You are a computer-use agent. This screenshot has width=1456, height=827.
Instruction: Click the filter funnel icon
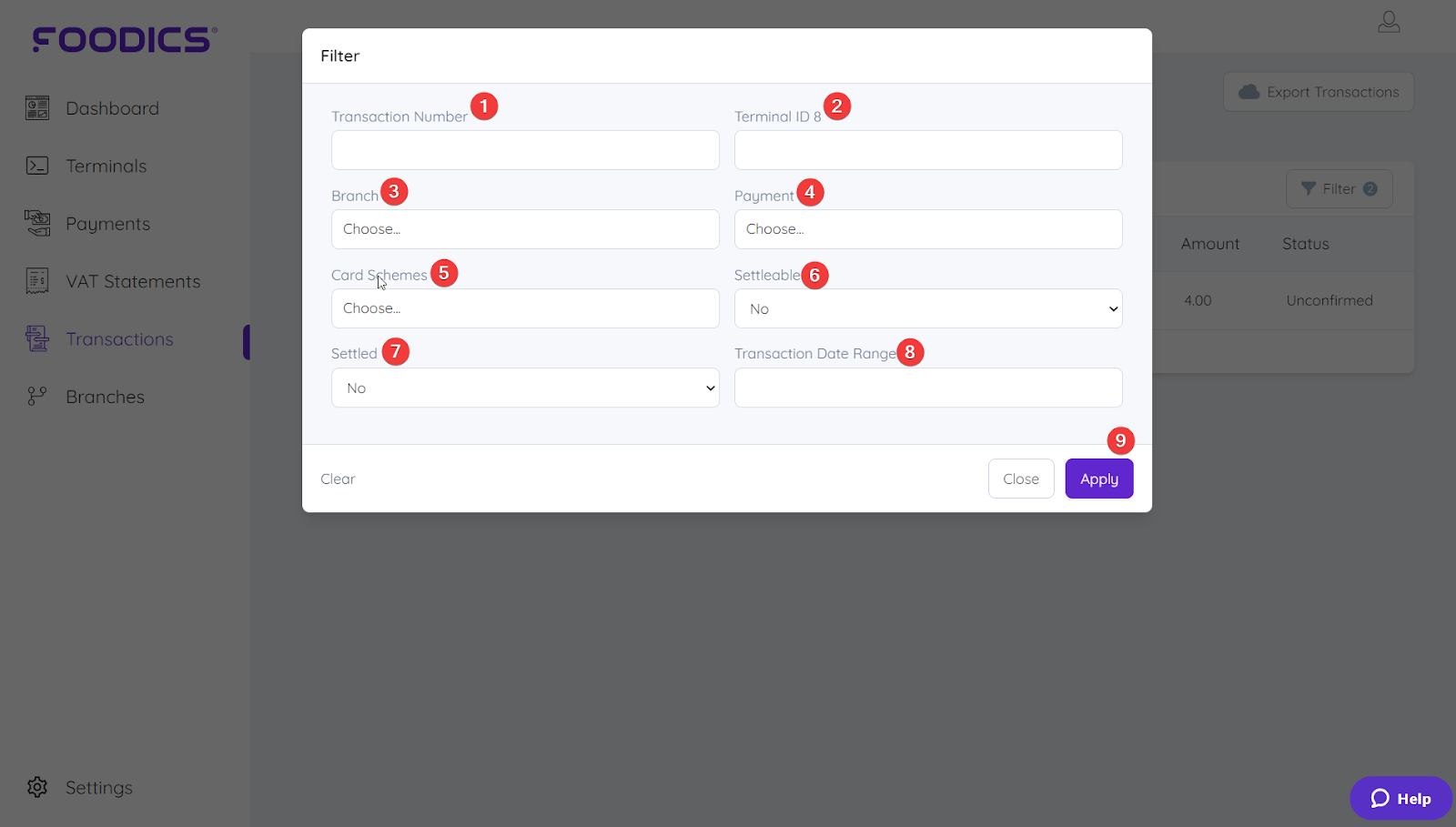point(1308,188)
